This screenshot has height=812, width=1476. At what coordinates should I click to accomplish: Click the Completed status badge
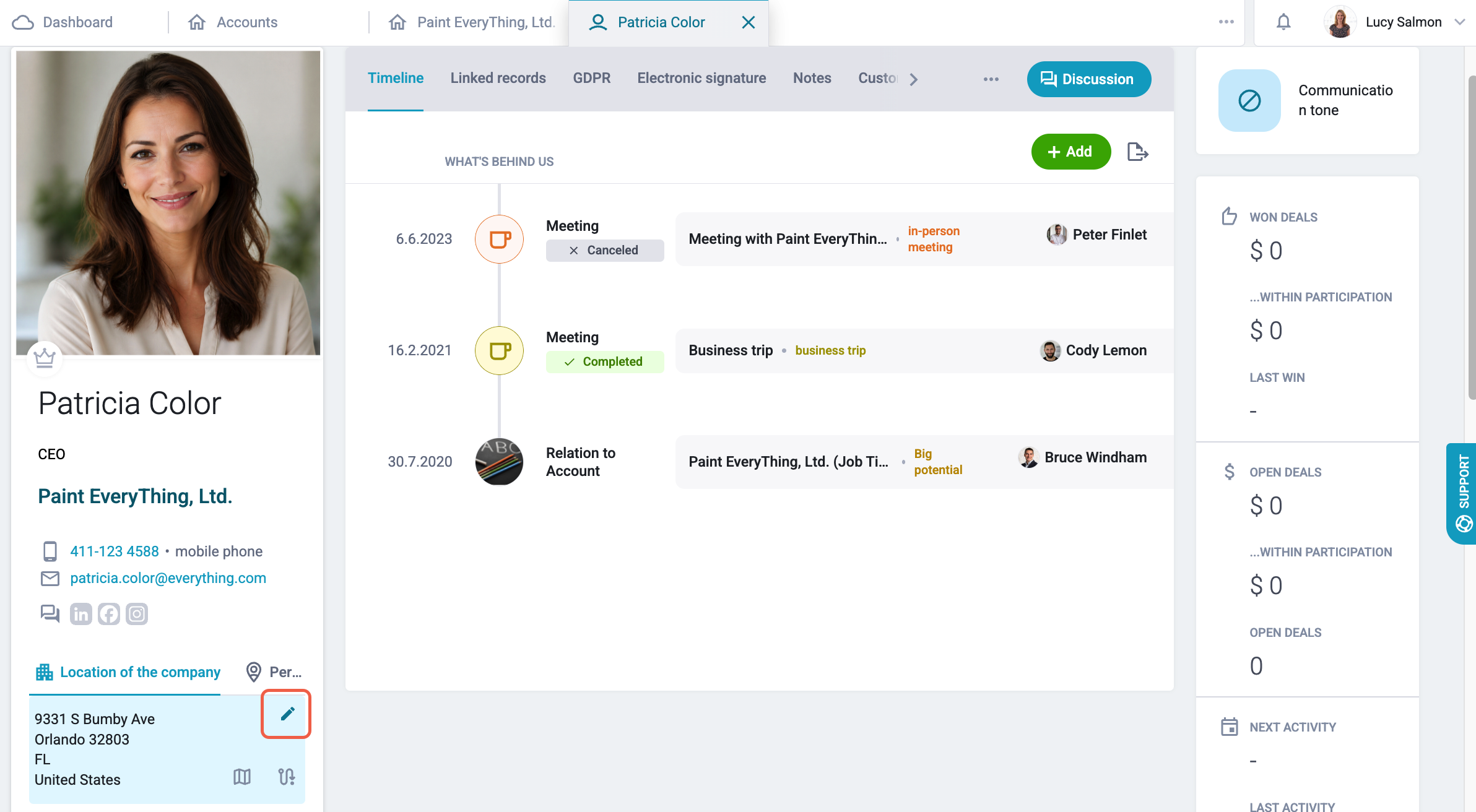[604, 361]
